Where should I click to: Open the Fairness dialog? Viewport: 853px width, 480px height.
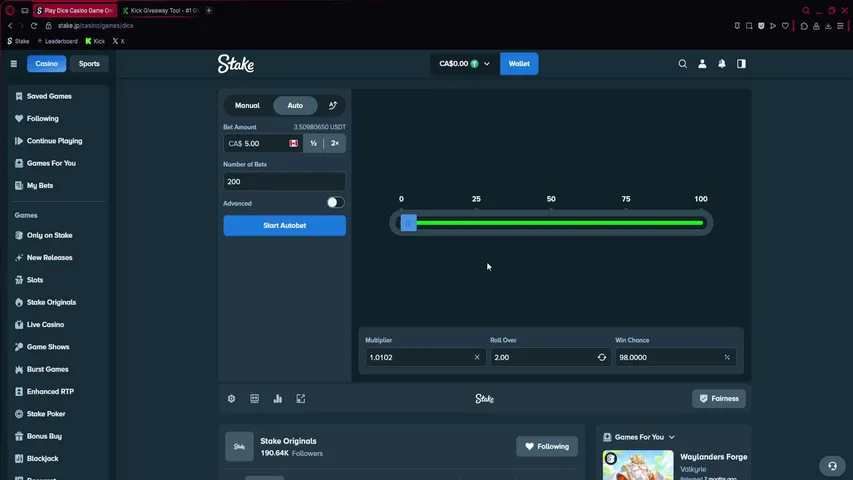coord(719,399)
